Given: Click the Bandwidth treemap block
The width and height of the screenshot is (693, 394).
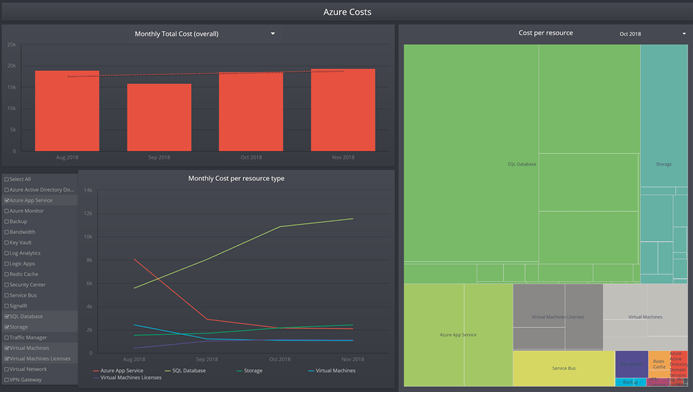Looking at the screenshot, I should pos(632,364).
